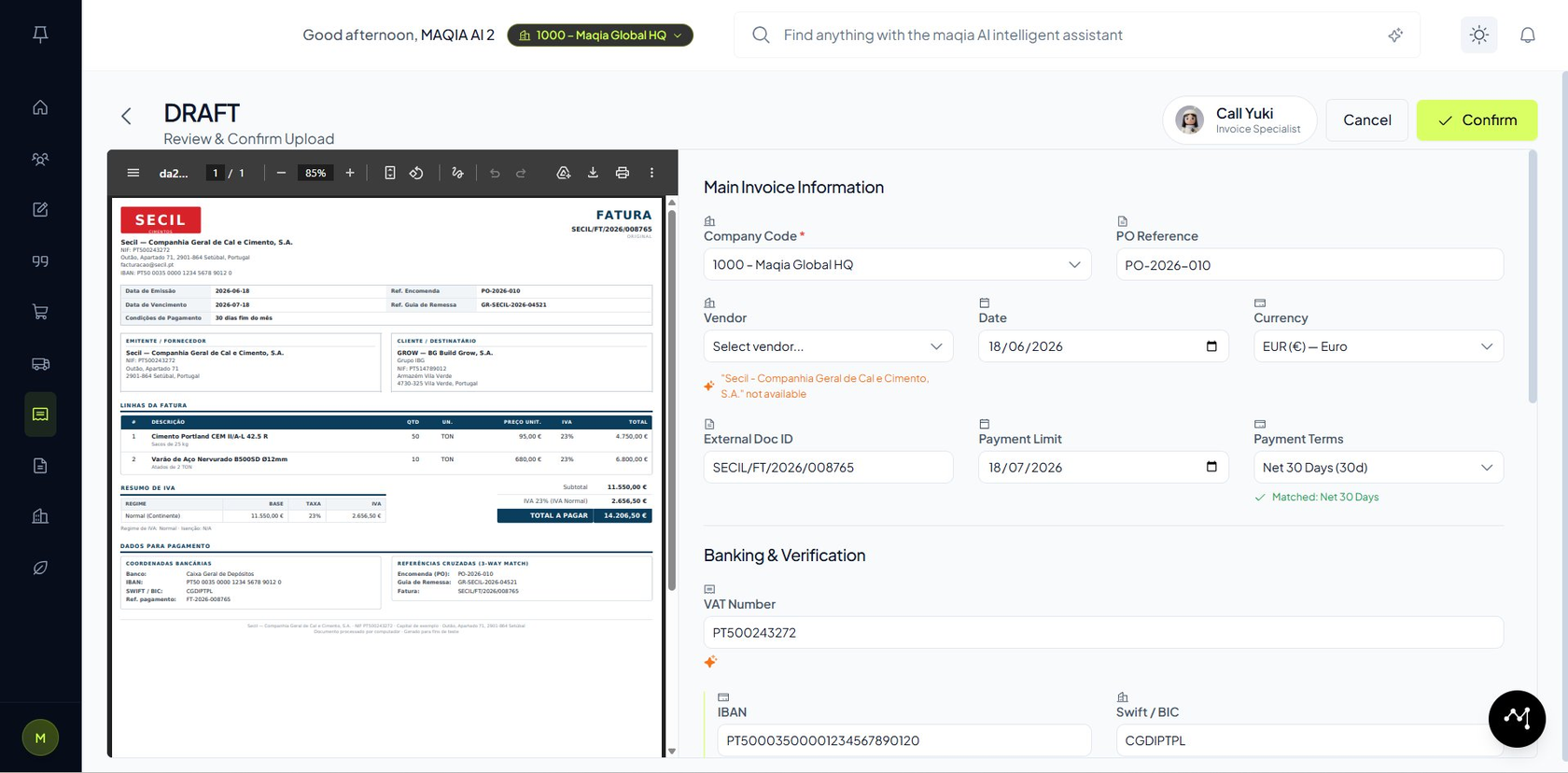Click the sparkle icon under VAT Number
The width and height of the screenshot is (1568, 773).
(x=710, y=662)
